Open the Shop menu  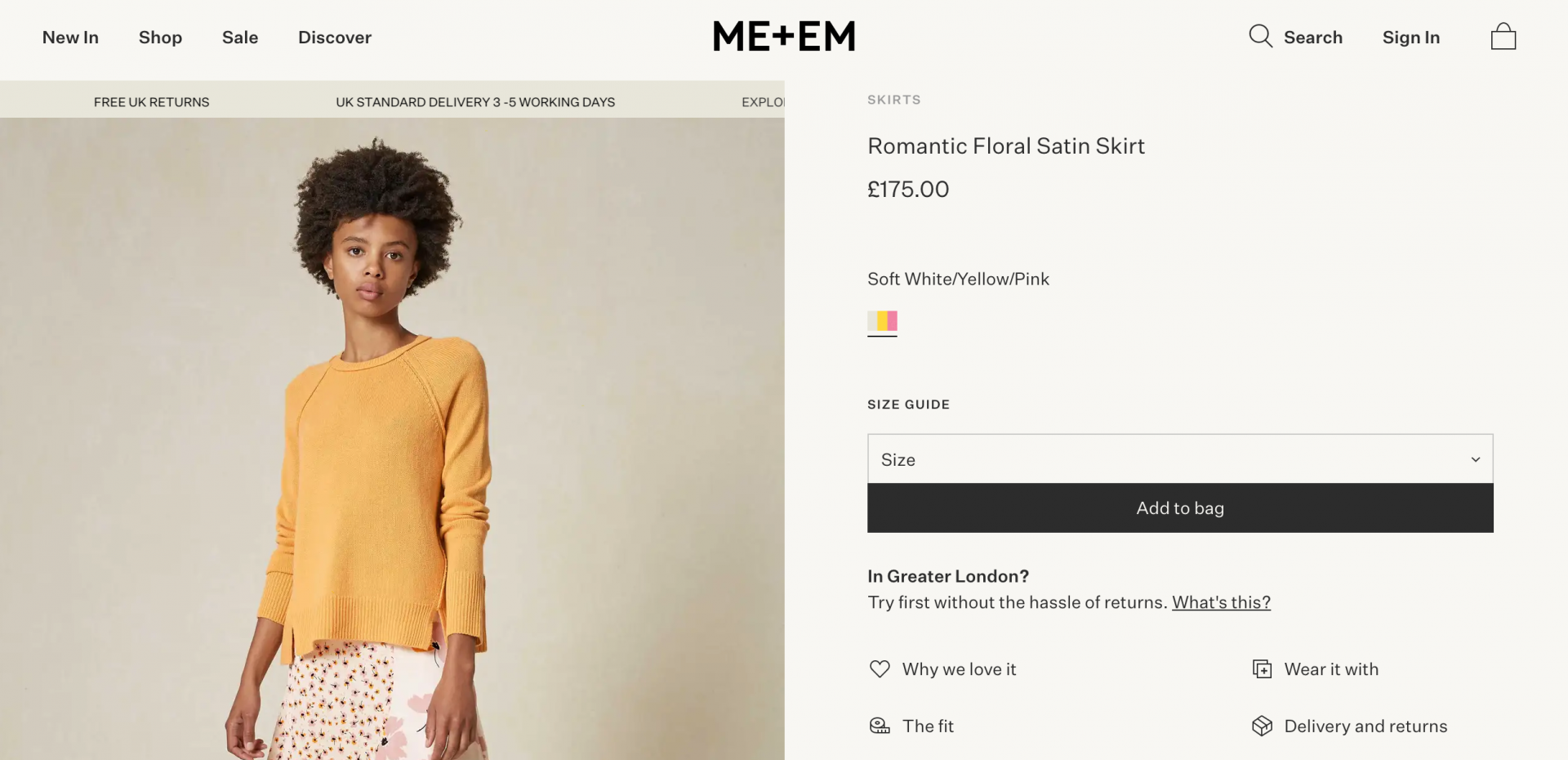[160, 38]
